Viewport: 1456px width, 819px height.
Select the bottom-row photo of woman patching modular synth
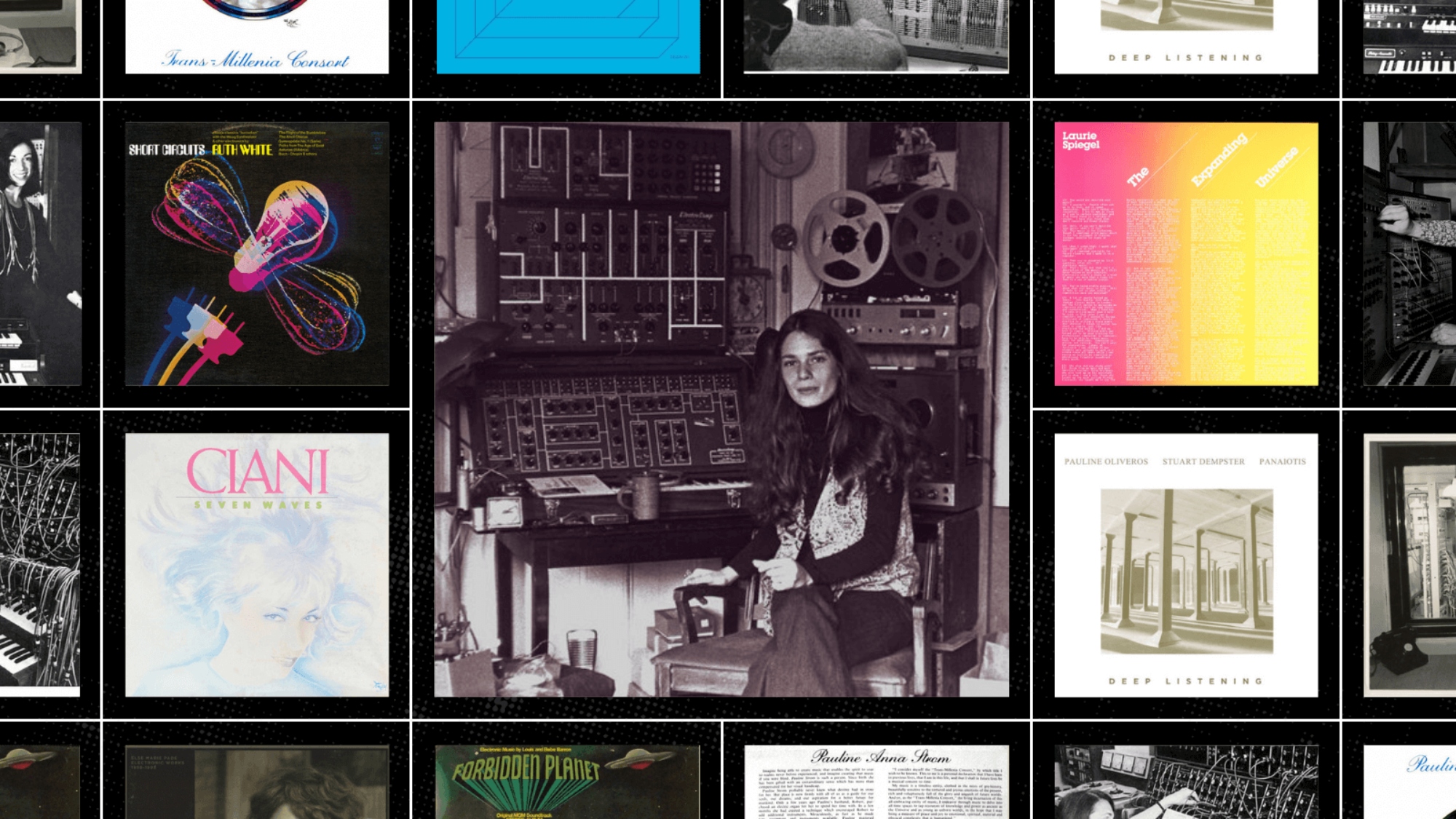click(x=1186, y=782)
